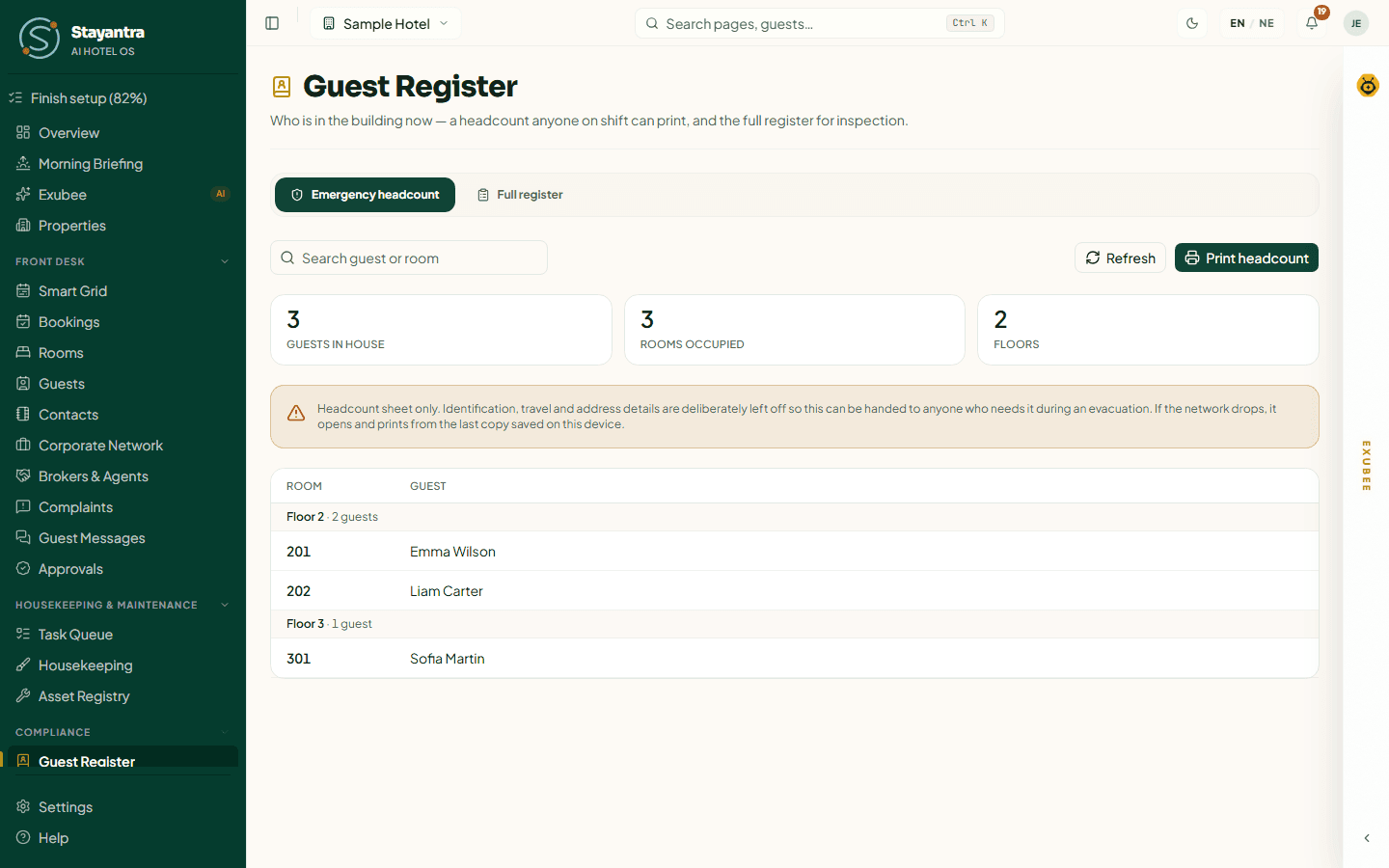Open the Exubee bee assistant icon
Image resolution: width=1389 pixels, height=868 pixels.
point(1368,86)
